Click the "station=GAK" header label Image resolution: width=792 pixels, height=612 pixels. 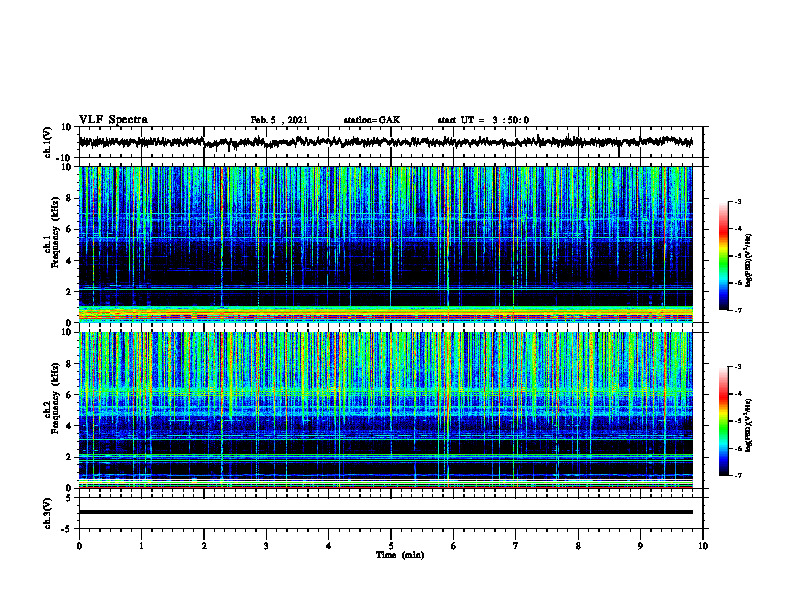tap(372, 120)
